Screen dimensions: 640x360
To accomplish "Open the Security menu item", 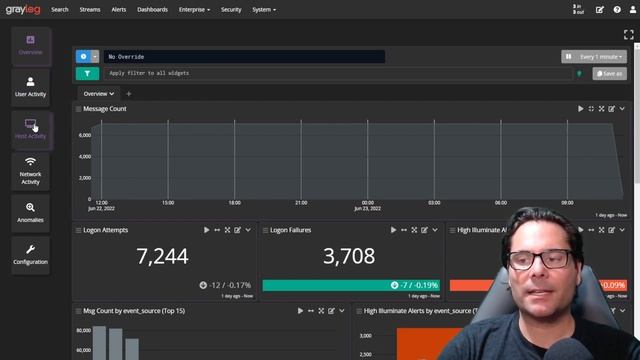I will click(231, 9).
